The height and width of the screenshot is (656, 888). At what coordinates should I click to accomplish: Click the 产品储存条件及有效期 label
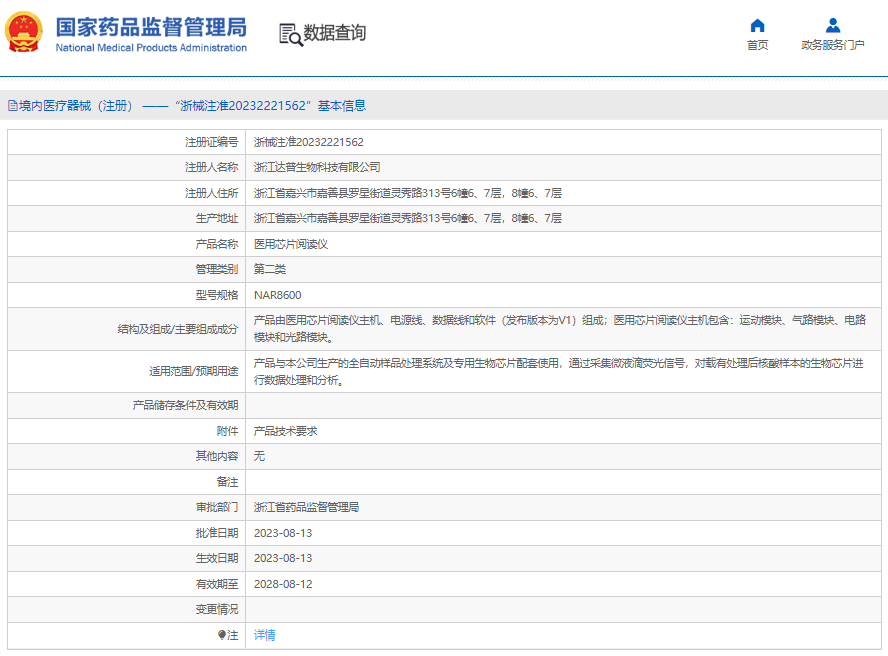[x=185, y=405]
